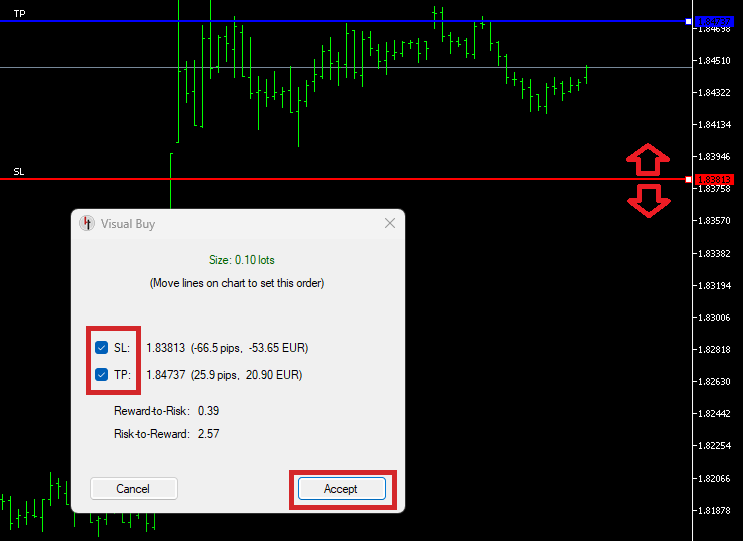
Task: Confirm the order with Accept
Action: pyautogui.click(x=342, y=488)
